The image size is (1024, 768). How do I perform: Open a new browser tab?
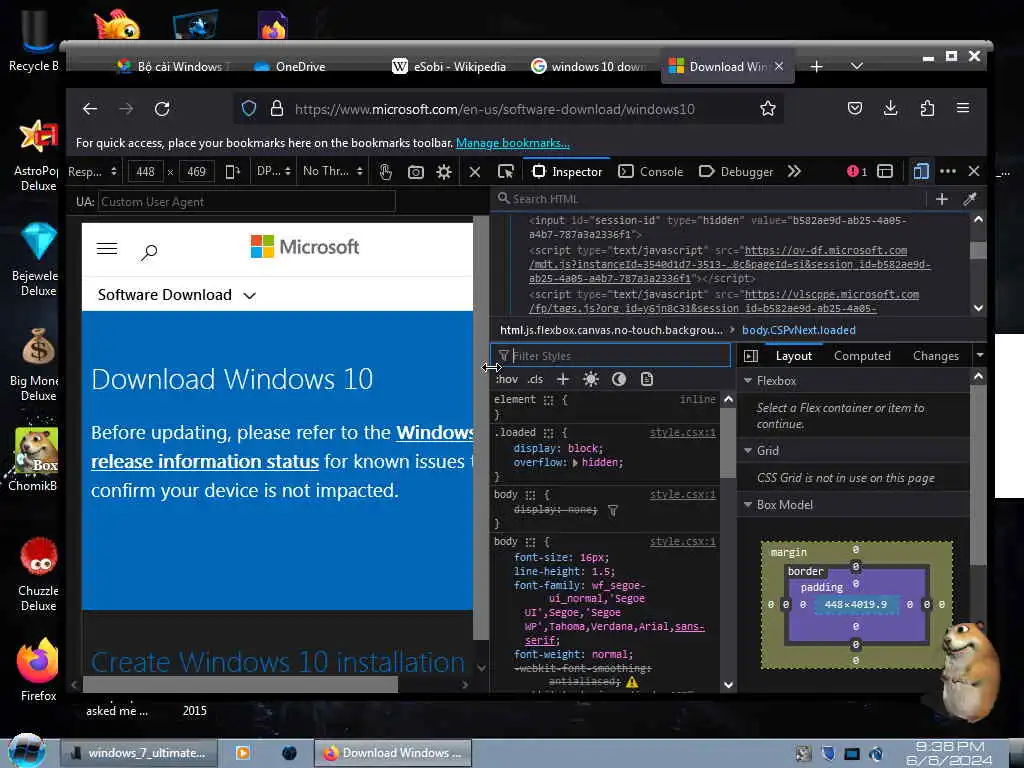(816, 67)
